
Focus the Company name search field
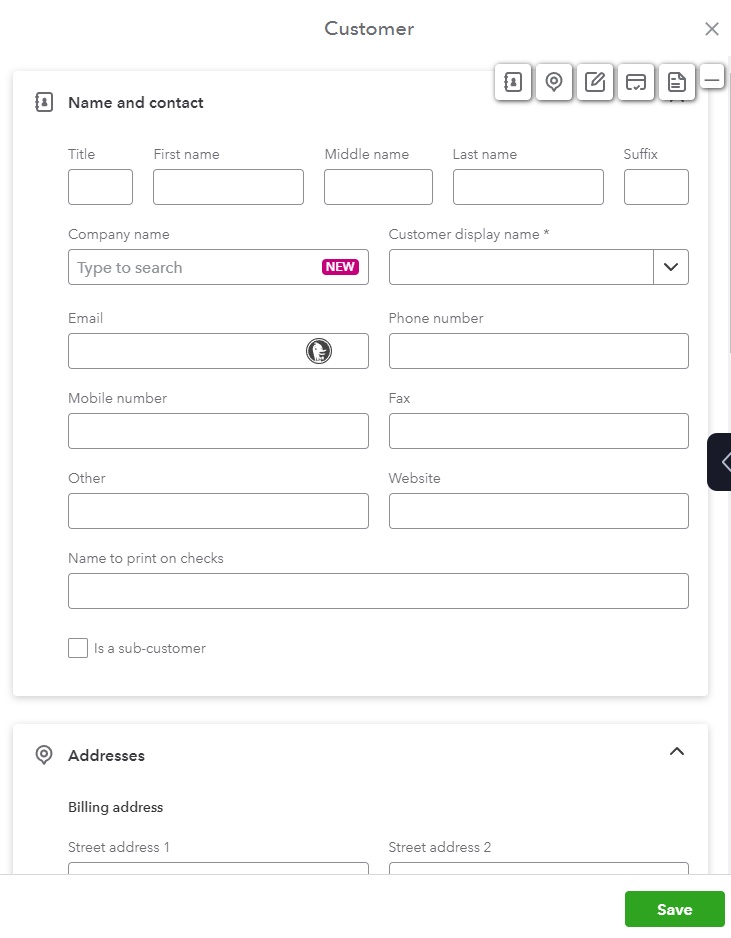coord(218,267)
